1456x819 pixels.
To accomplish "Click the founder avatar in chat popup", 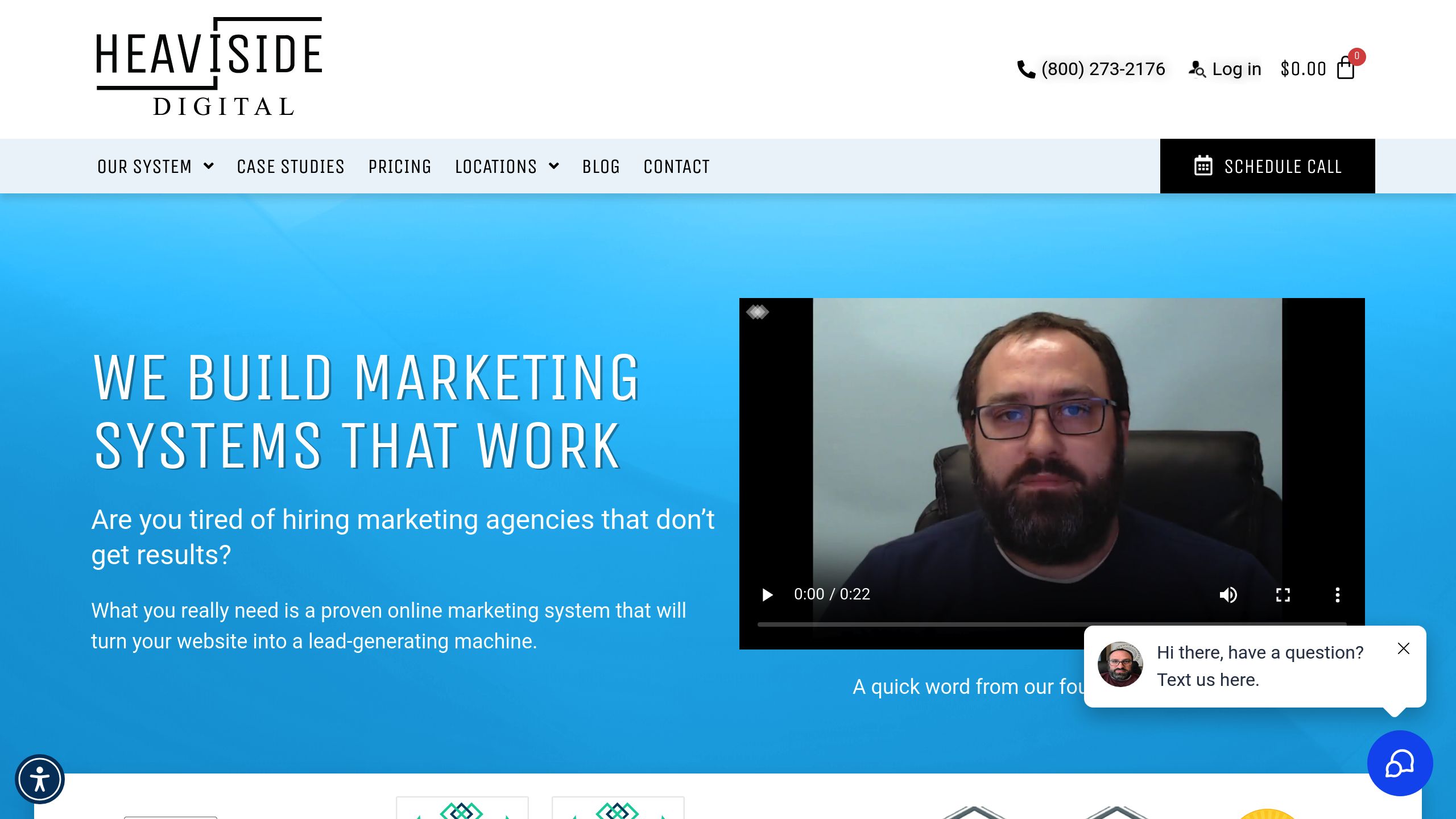I will [x=1120, y=664].
